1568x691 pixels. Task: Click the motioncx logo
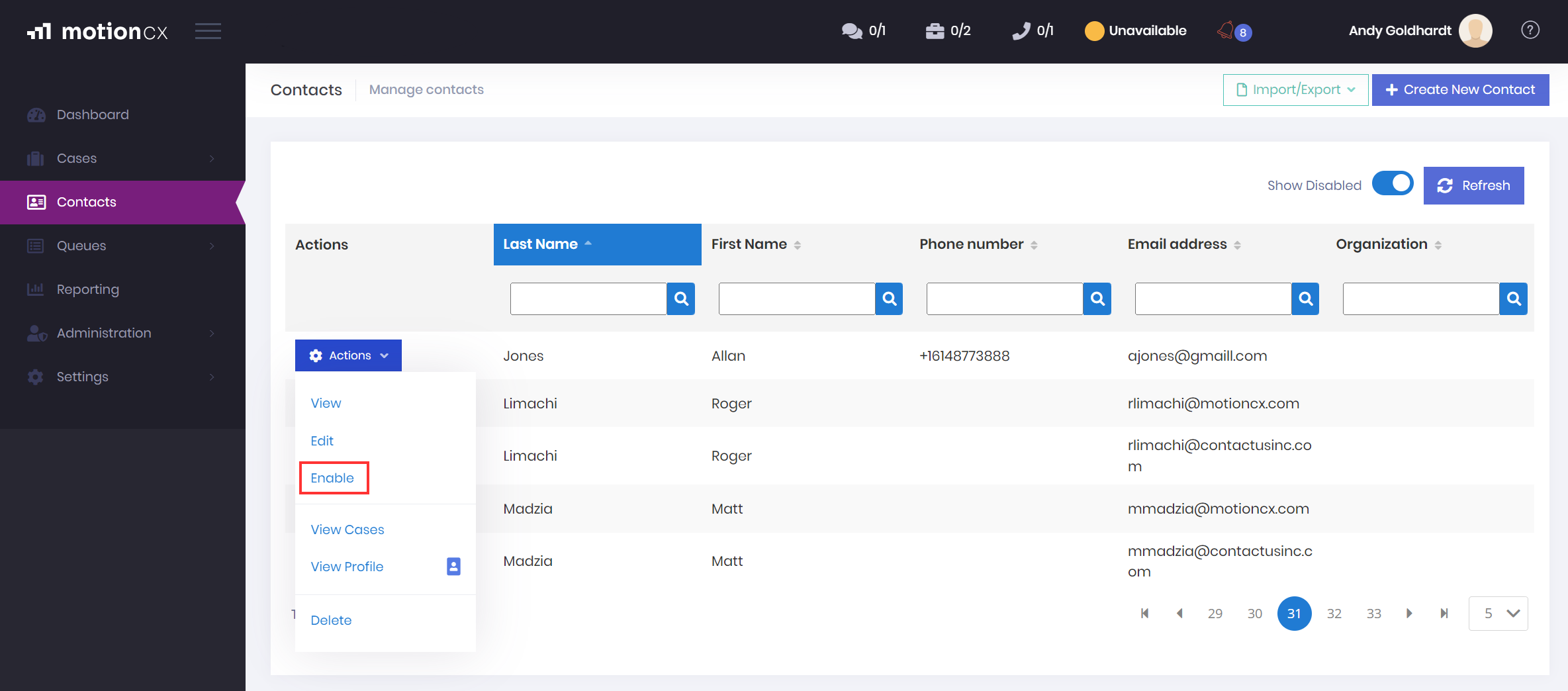point(97,31)
